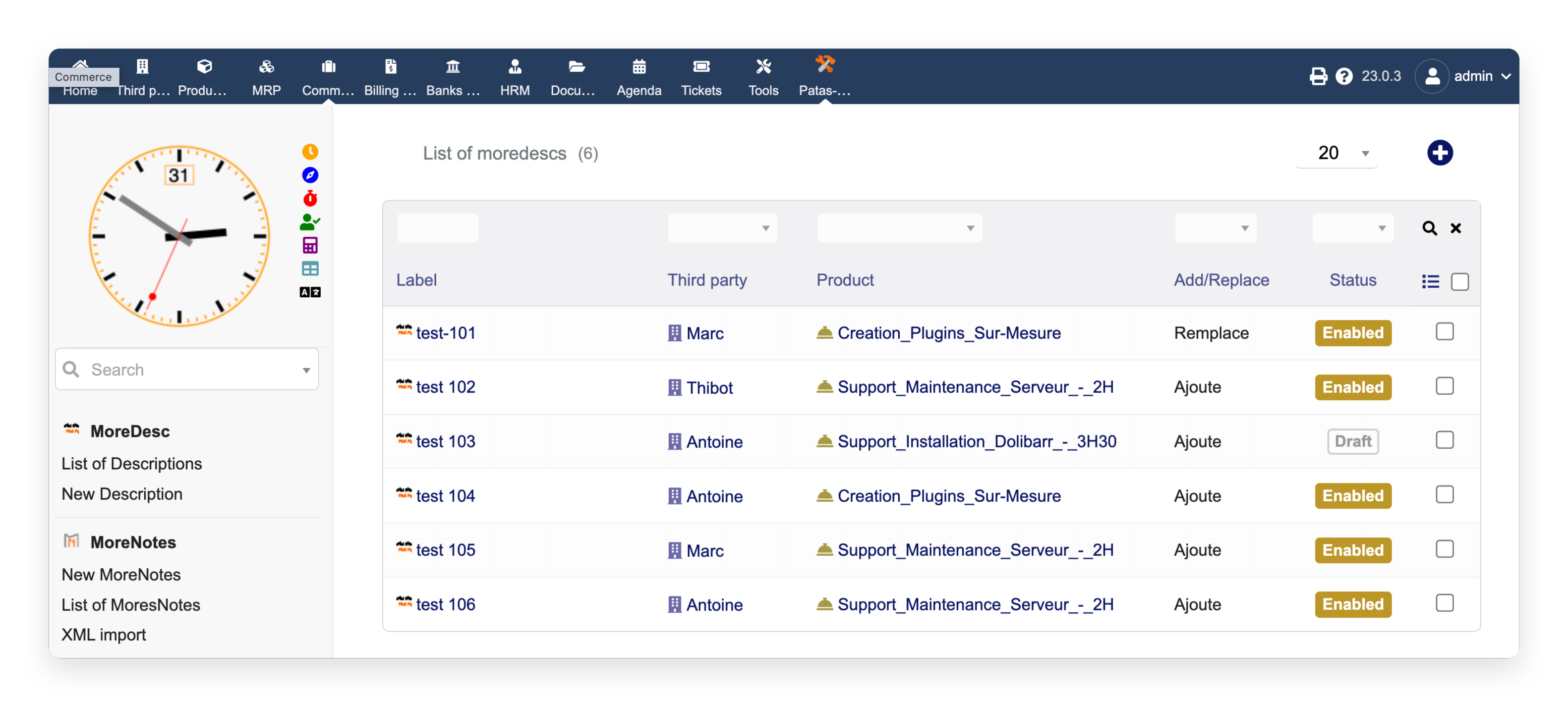Click the HRM person icon
The height and width of the screenshot is (707, 1568).
click(515, 67)
